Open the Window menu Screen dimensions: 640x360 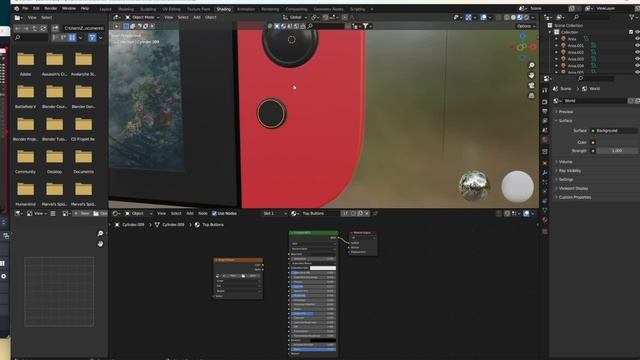pyautogui.click(x=69, y=9)
